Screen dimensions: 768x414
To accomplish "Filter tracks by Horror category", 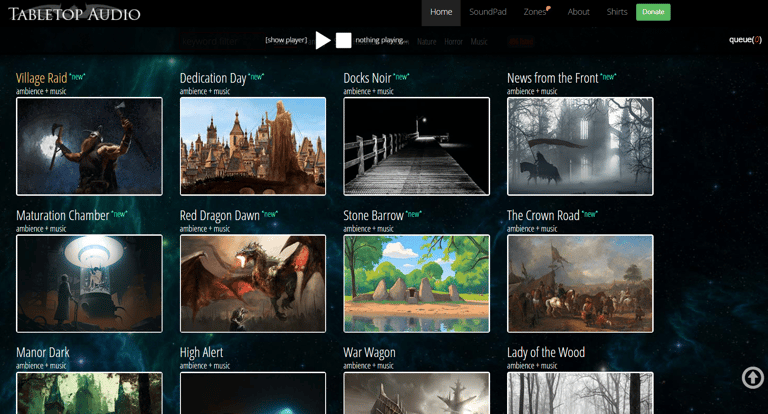I will click(x=454, y=42).
